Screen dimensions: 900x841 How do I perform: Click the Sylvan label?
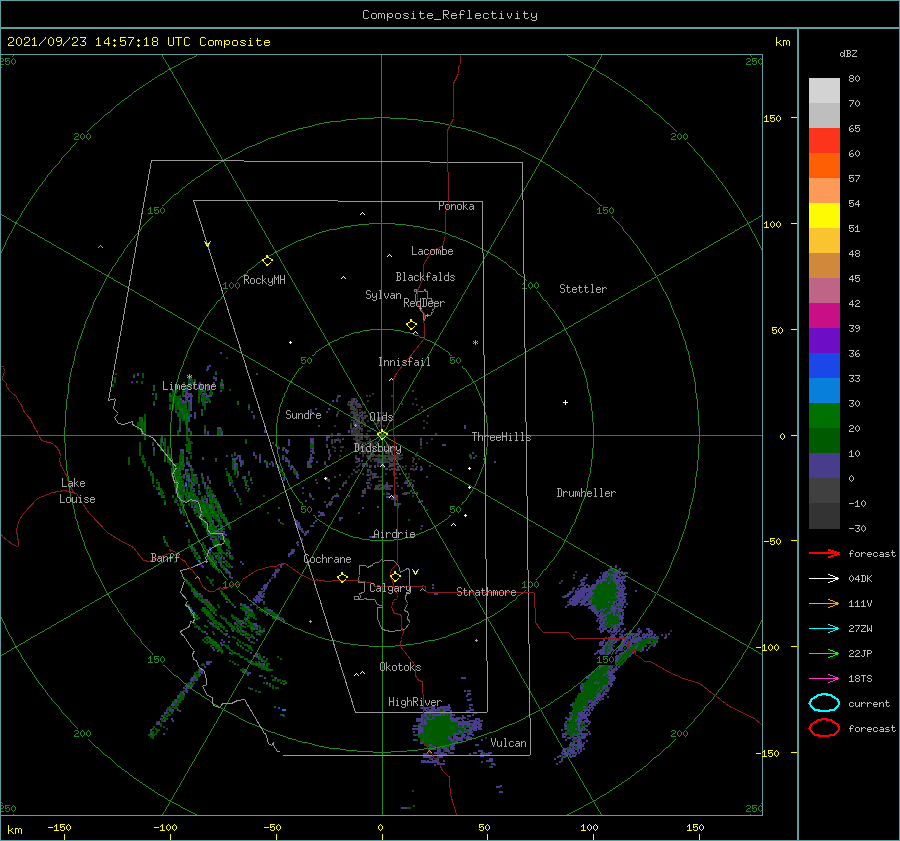(383, 295)
